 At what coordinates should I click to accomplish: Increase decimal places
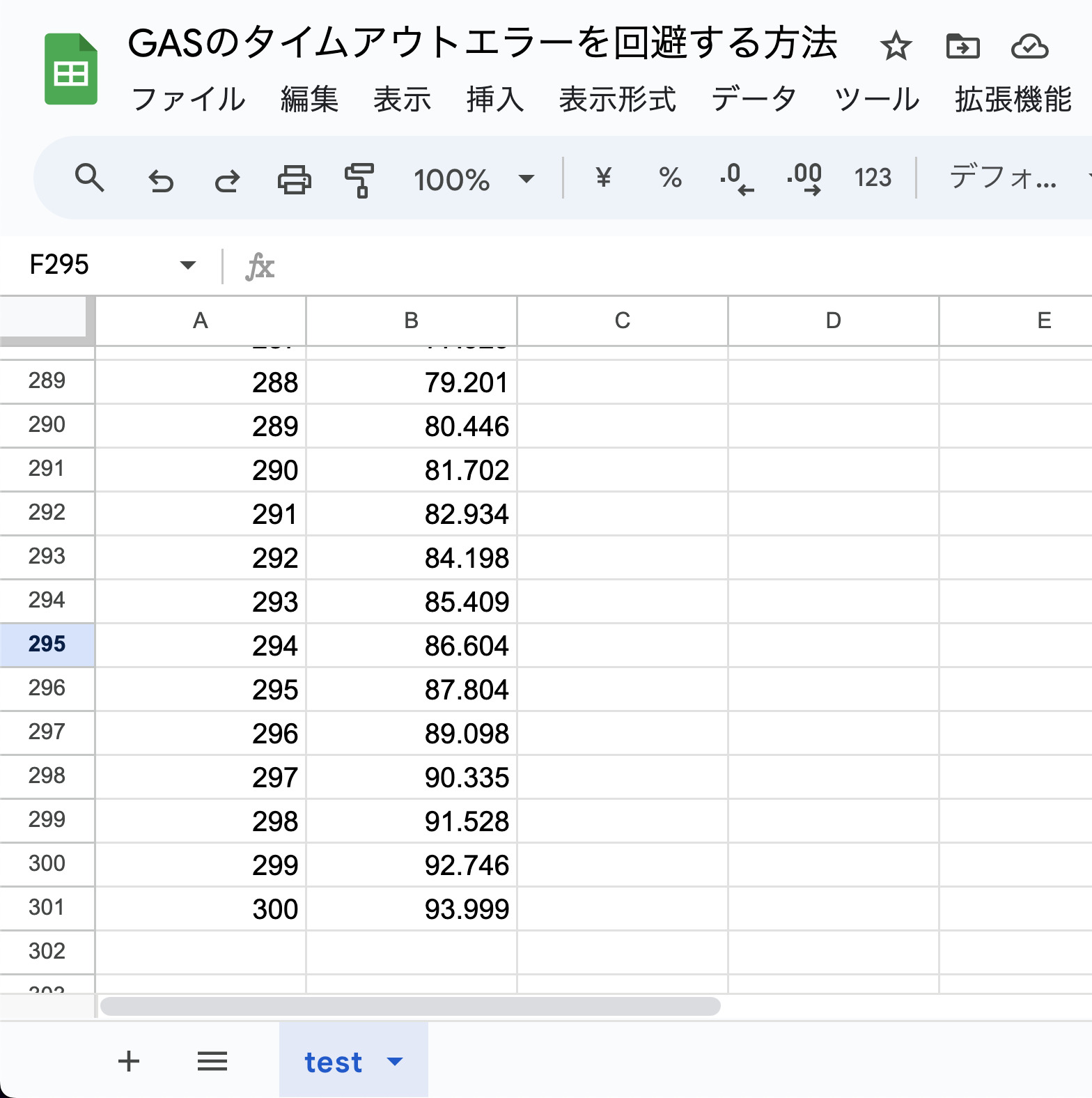click(804, 178)
